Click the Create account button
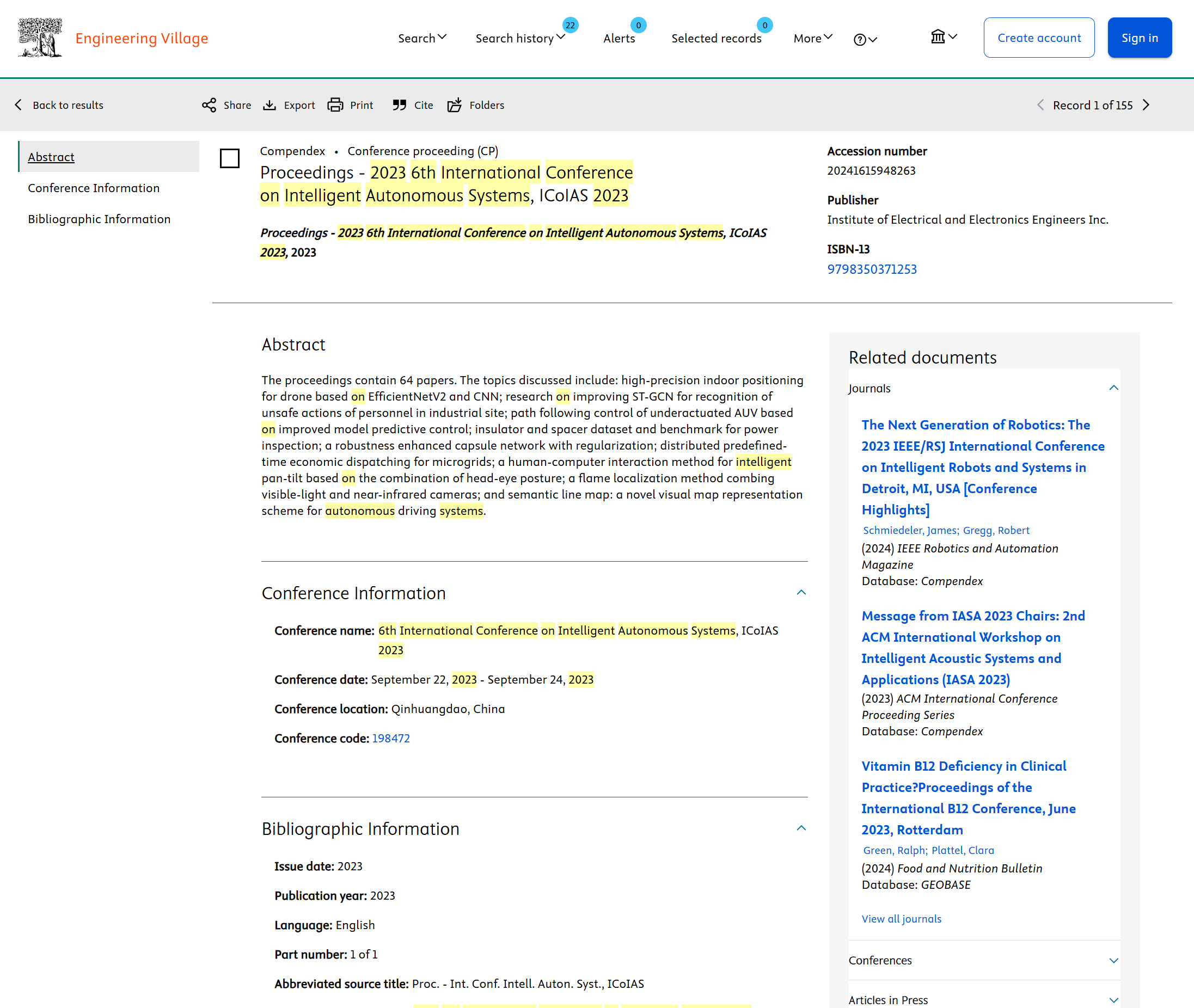 pos(1038,38)
